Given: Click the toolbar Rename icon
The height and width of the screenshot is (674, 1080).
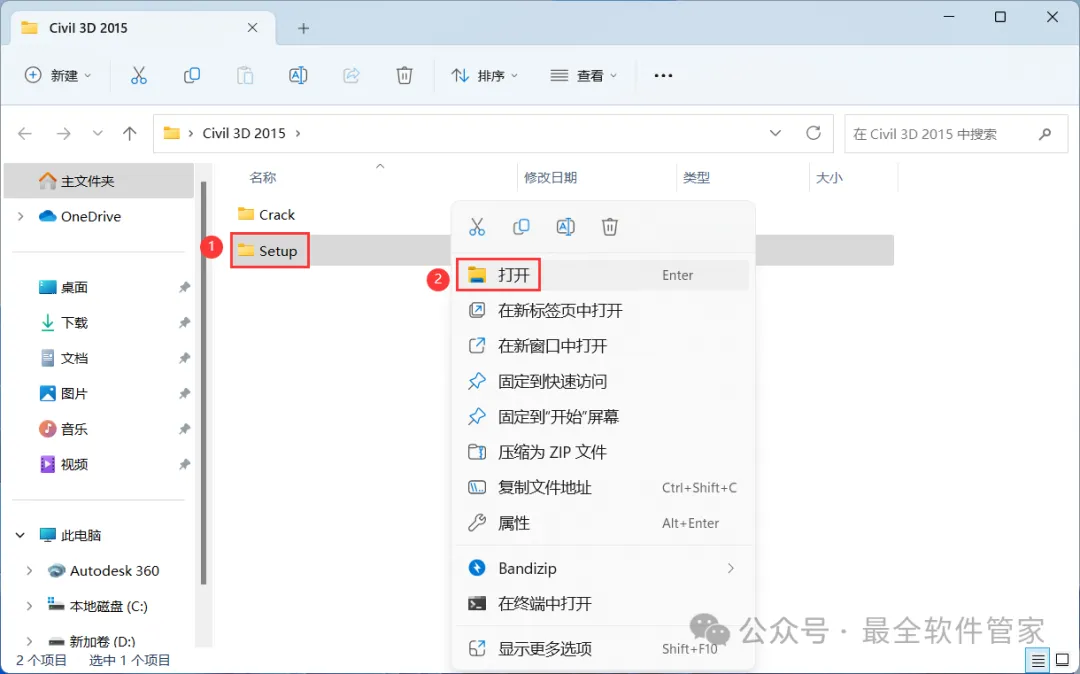Looking at the screenshot, I should point(298,75).
